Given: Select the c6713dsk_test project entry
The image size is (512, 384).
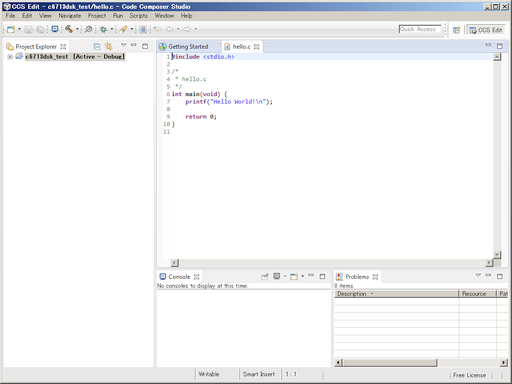Looking at the screenshot, I should pyautogui.click(x=75, y=57).
